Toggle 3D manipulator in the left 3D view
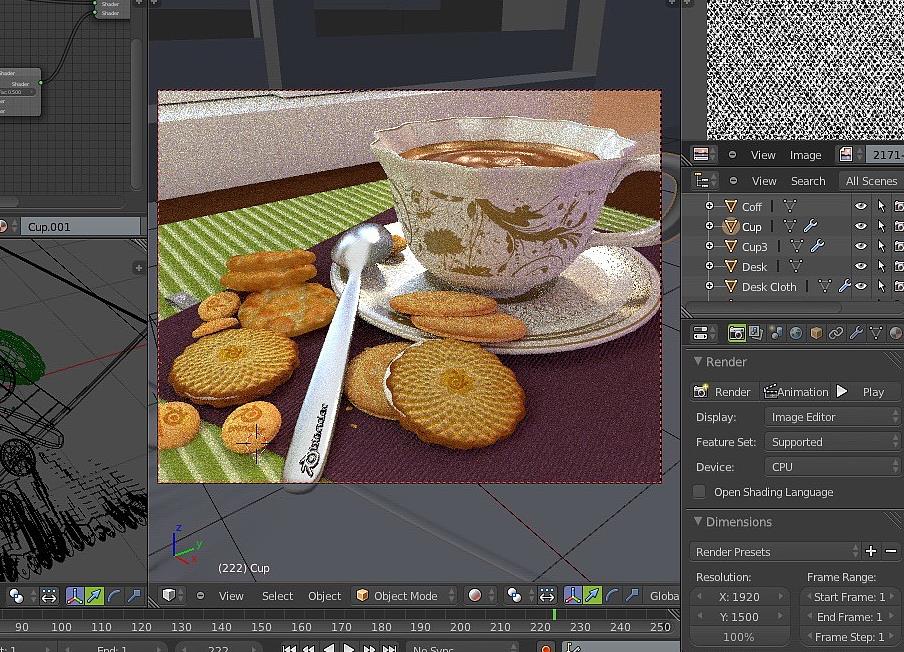This screenshot has height=652, width=904. click(74, 596)
